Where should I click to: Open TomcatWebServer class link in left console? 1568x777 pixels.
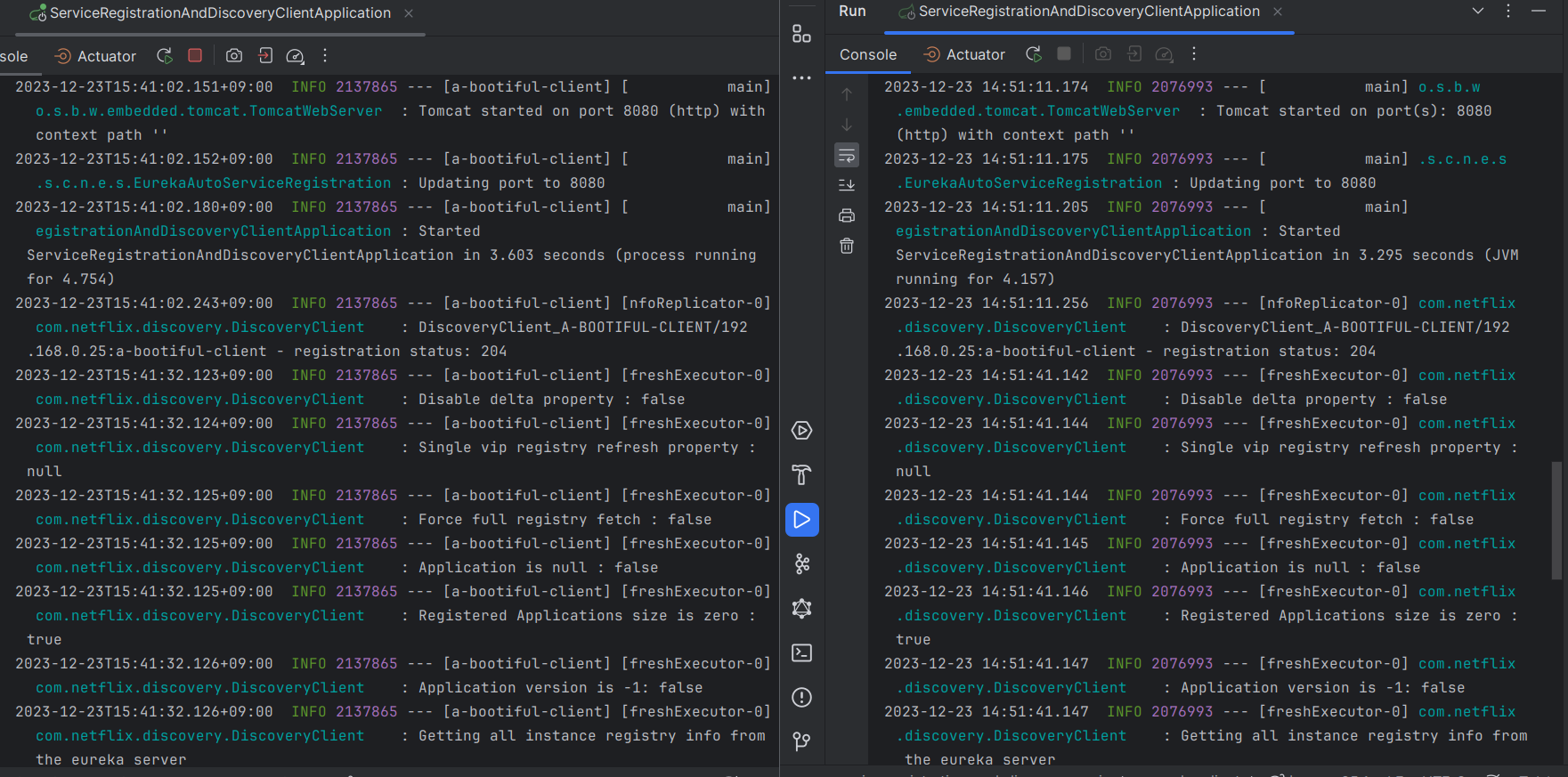(x=208, y=111)
